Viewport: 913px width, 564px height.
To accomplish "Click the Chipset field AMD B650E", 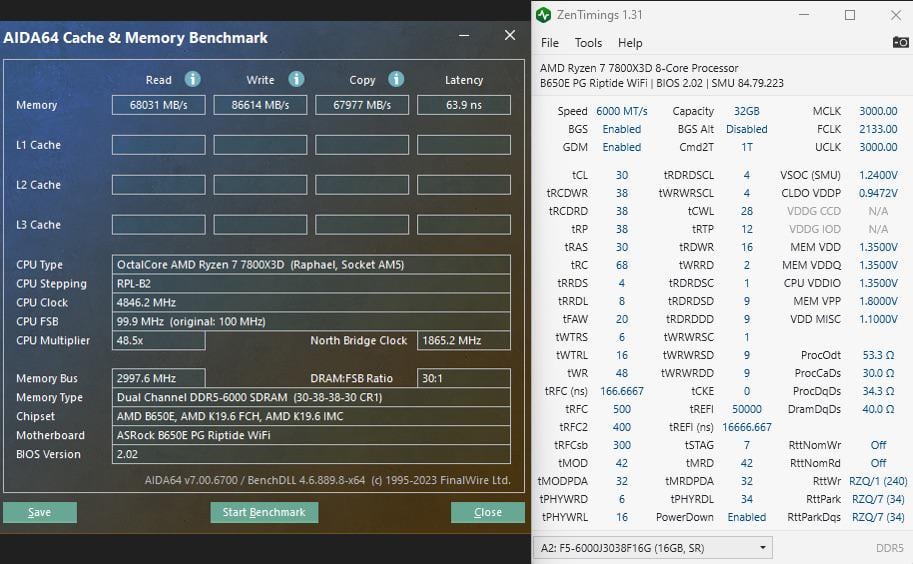I will point(312,416).
